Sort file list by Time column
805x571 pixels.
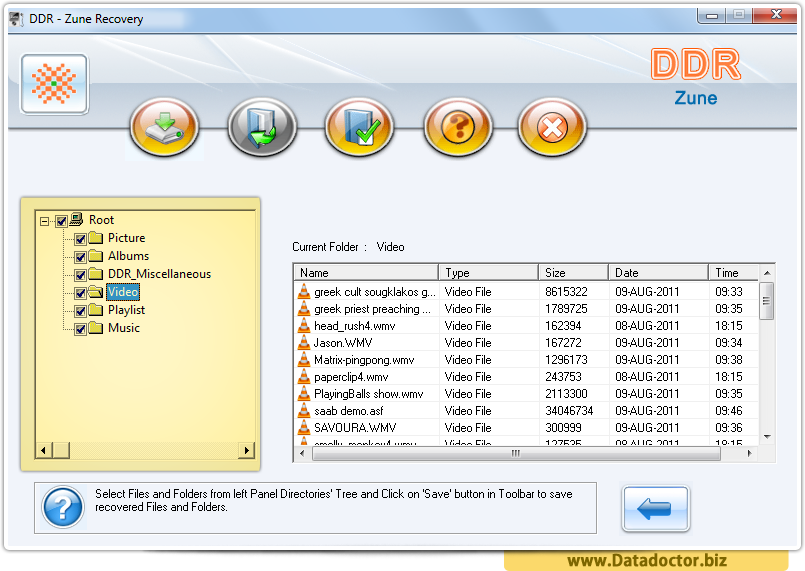[733, 273]
